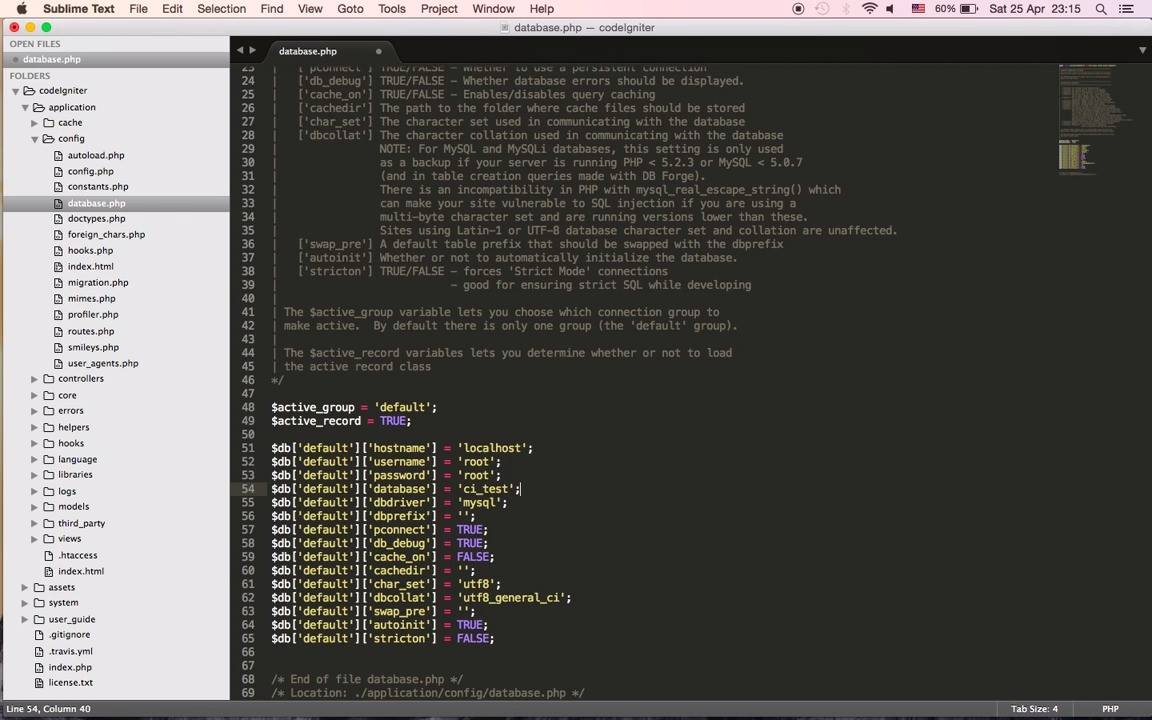This screenshot has height=720, width=1152.
Task: Open the Sublime Text application menu
Action: (x=79, y=9)
